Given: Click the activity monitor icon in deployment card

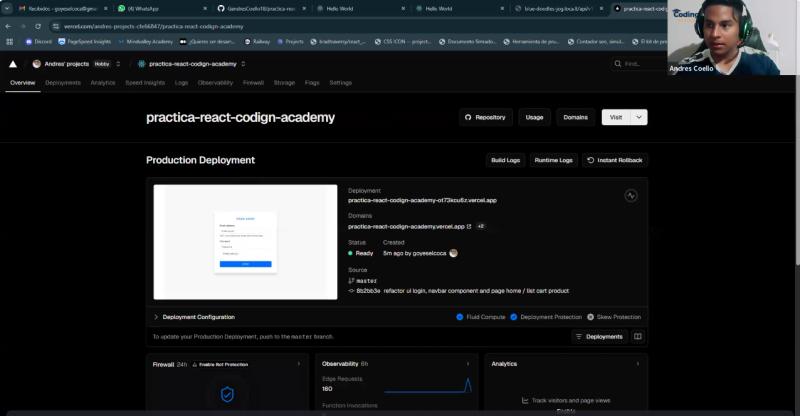Looking at the screenshot, I should point(631,195).
